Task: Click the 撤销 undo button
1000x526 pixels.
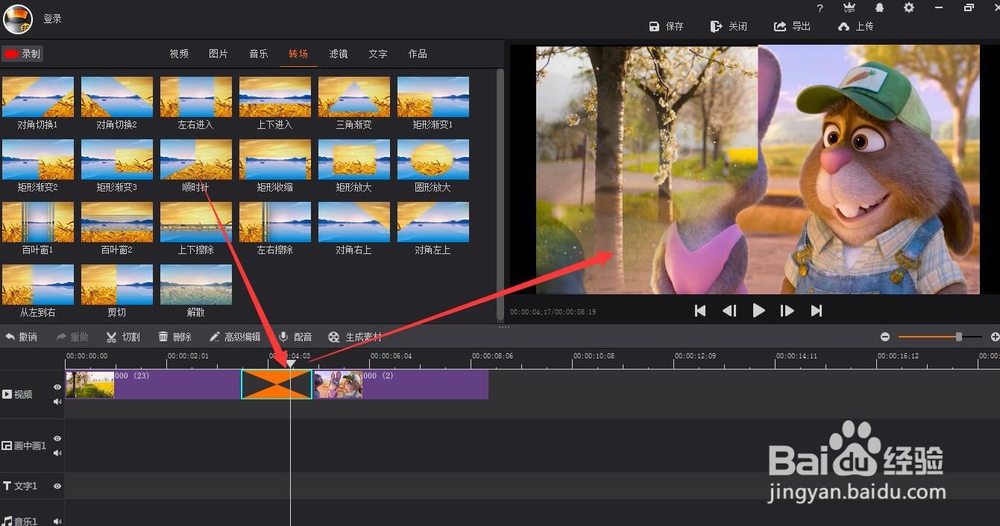Action: 22,337
